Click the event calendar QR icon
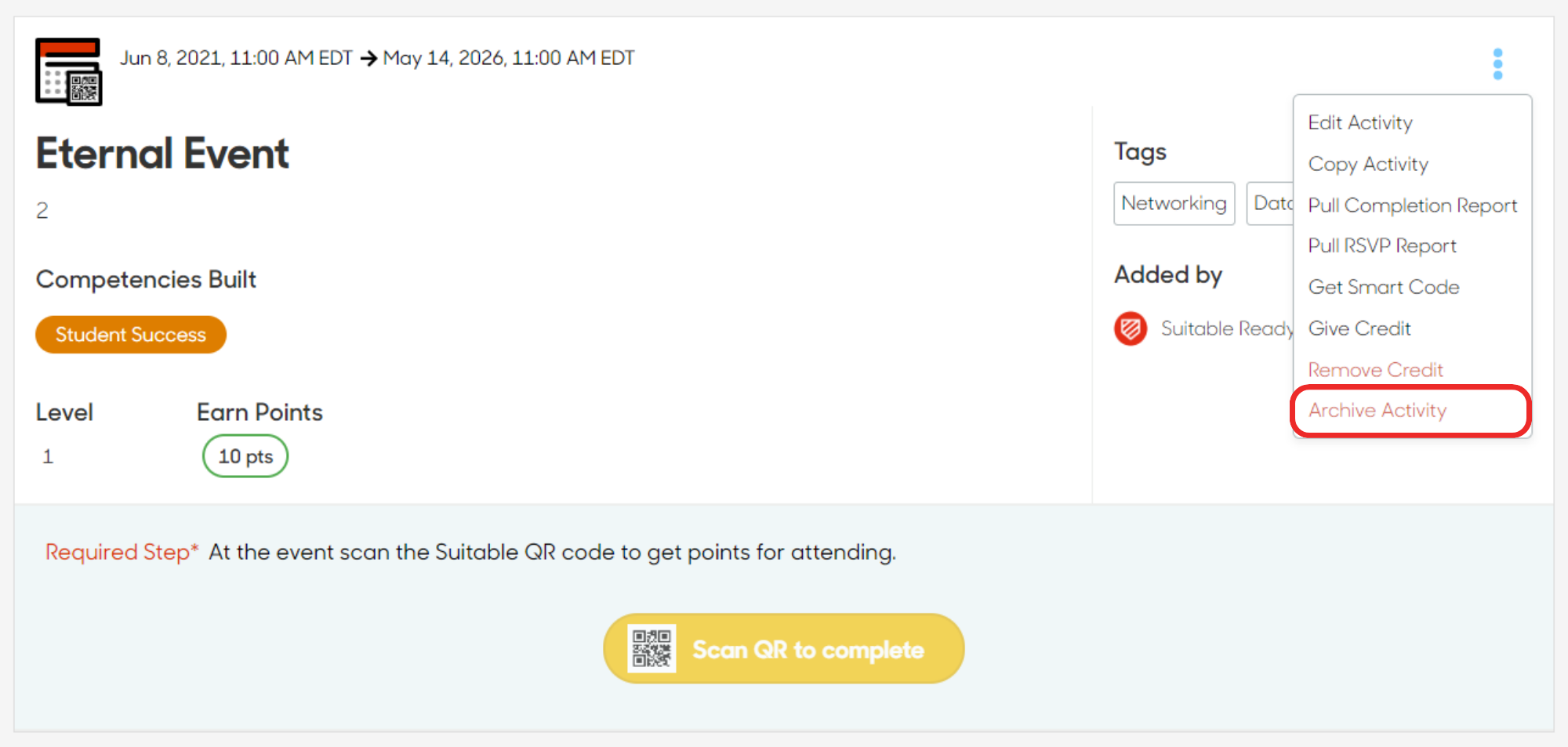This screenshot has width=1568, height=747. click(x=69, y=71)
